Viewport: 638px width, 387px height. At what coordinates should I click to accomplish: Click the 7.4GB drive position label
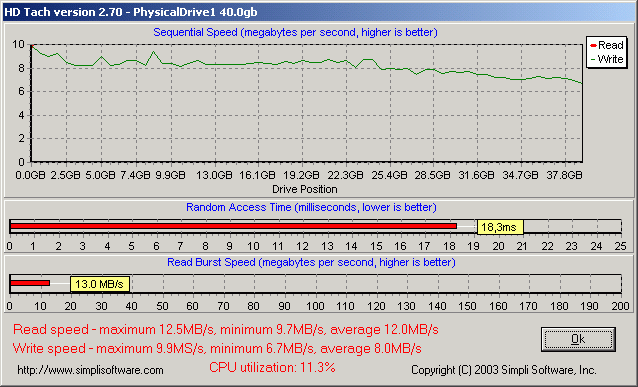pos(135,175)
